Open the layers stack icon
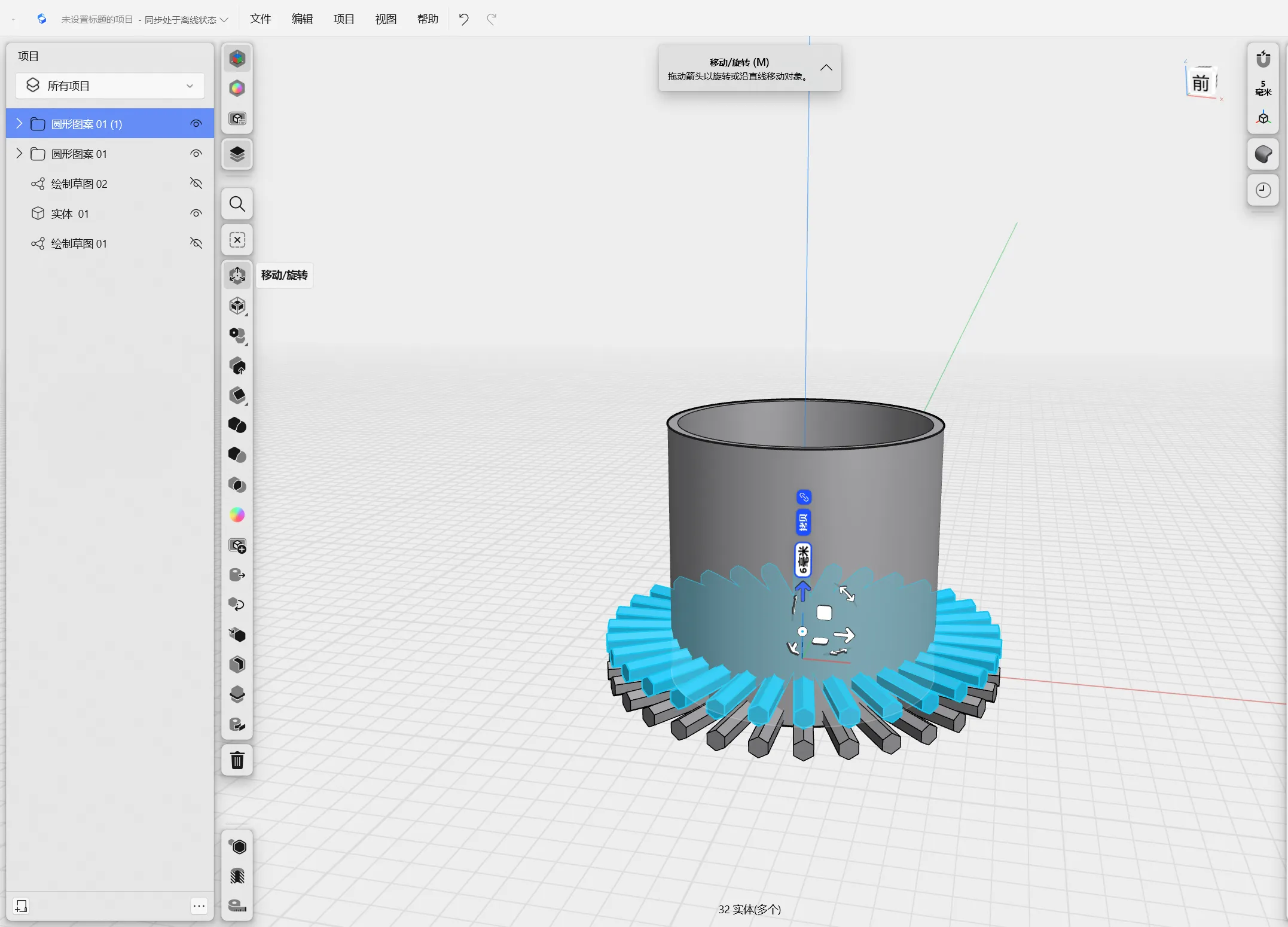The width and height of the screenshot is (1288, 927). pyautogui.click(x=237, y=154)
